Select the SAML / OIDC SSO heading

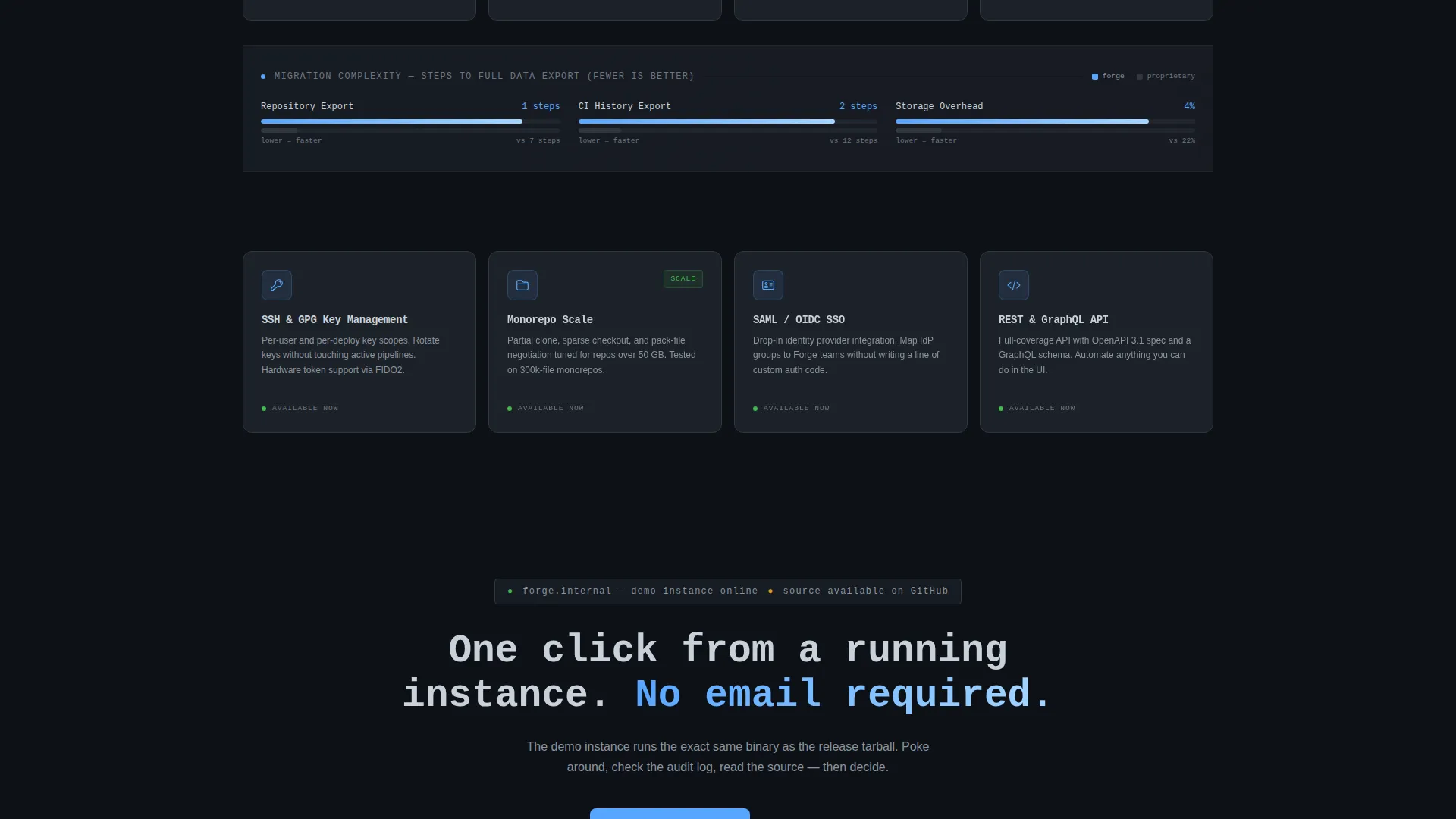pyautogui.click(x=799, y=320)
